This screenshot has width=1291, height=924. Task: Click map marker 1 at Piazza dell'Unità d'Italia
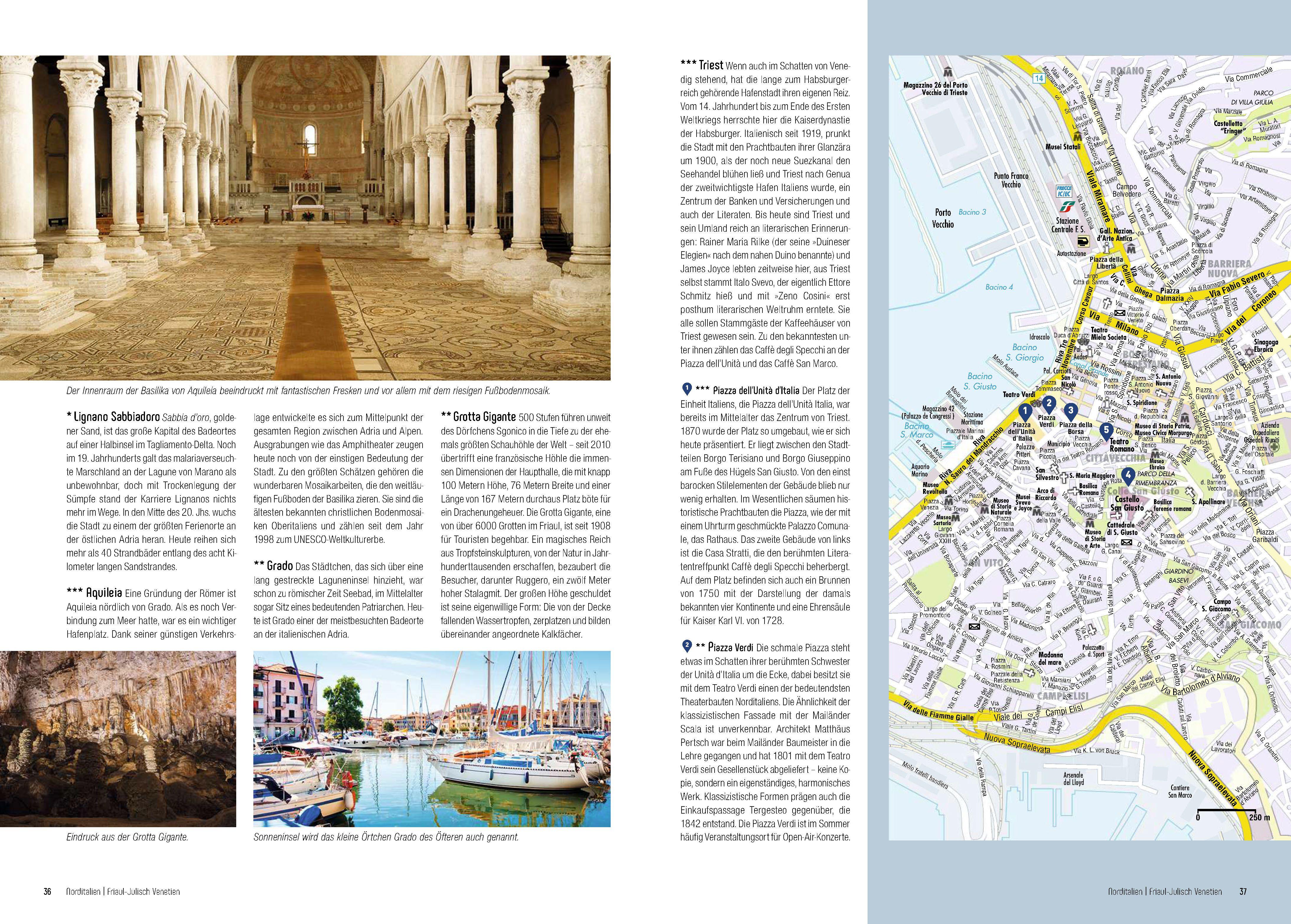[x=1025, y=411]
